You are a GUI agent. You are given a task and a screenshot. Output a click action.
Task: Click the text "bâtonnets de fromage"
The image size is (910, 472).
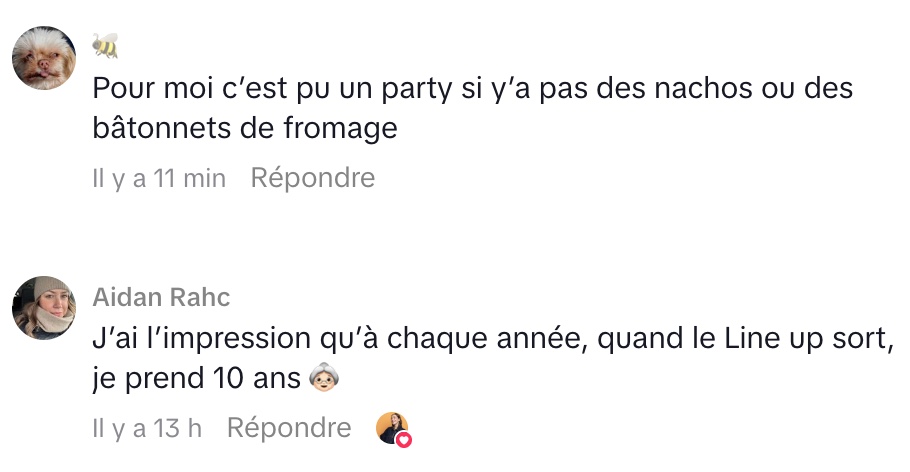point(245,129)
